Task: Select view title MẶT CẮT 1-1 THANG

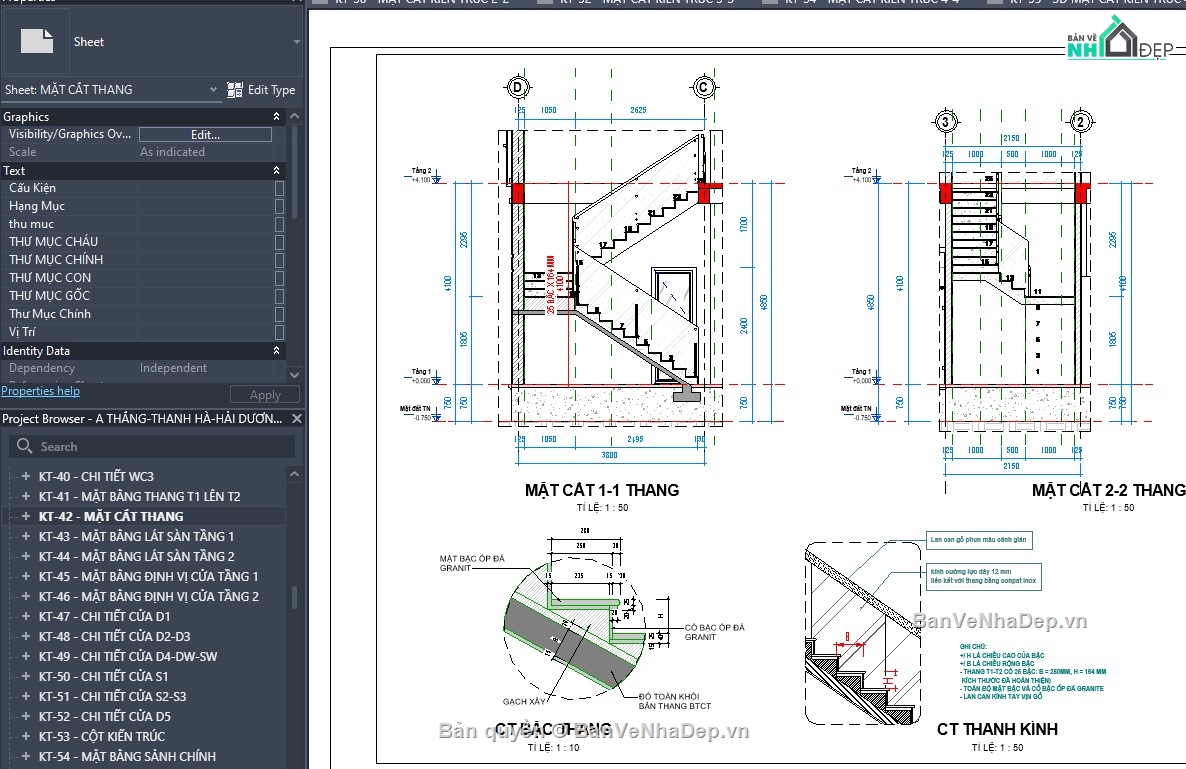Action: (x=602, y=490)
